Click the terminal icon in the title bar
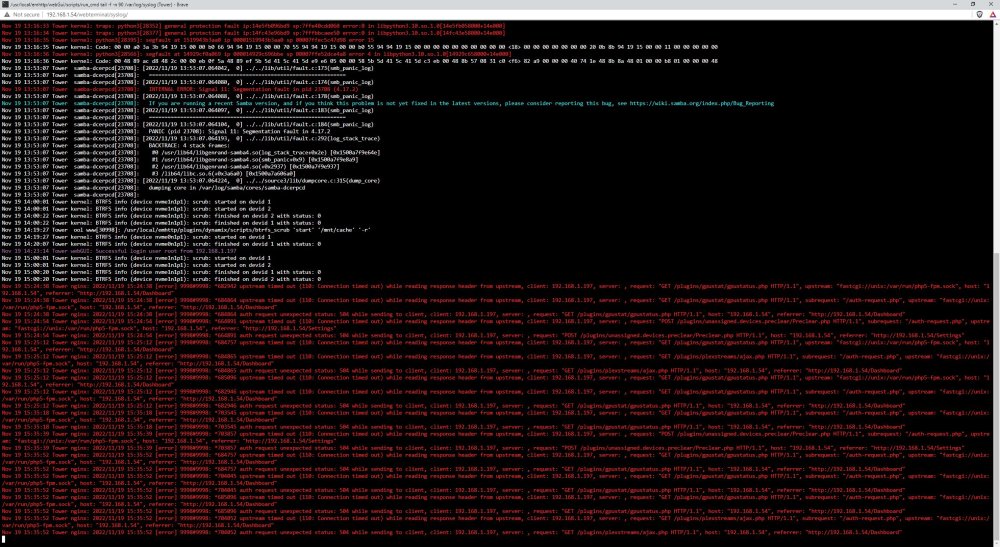This screenshot has width=1000, height=547. tap(4, 4)
